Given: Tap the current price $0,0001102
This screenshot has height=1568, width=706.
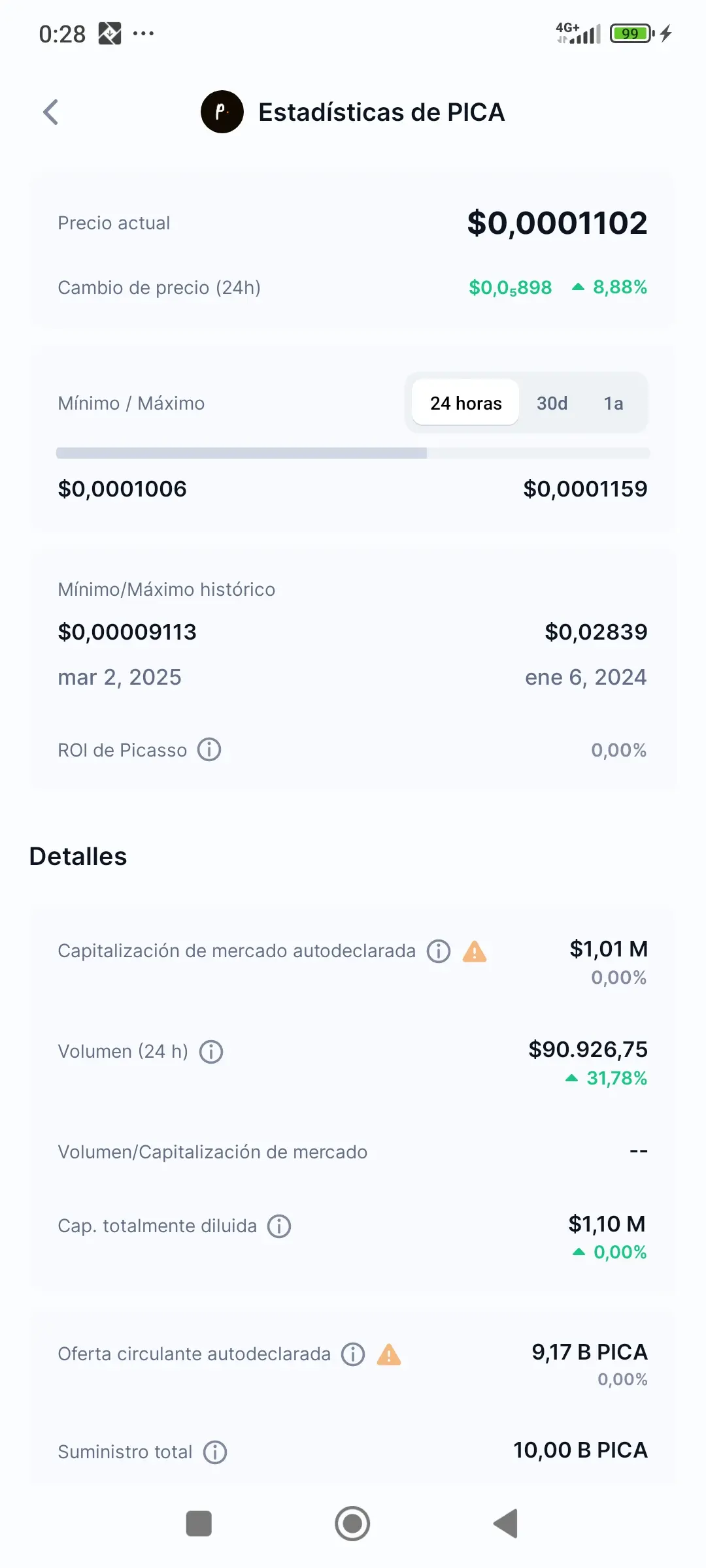Looking at the screenshot, I should pyautogui.click(x=557, y=223).
